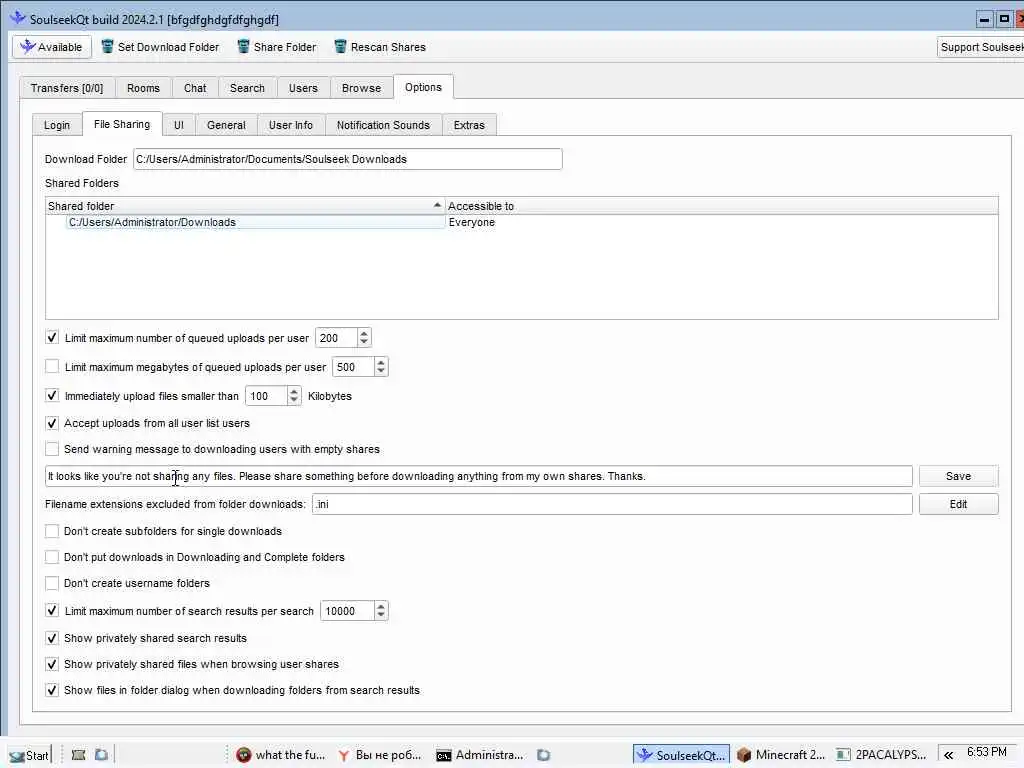Open the Yandex browser taskbar item
This screenshot has width=1024, height=768.
[x=379, y=755]
